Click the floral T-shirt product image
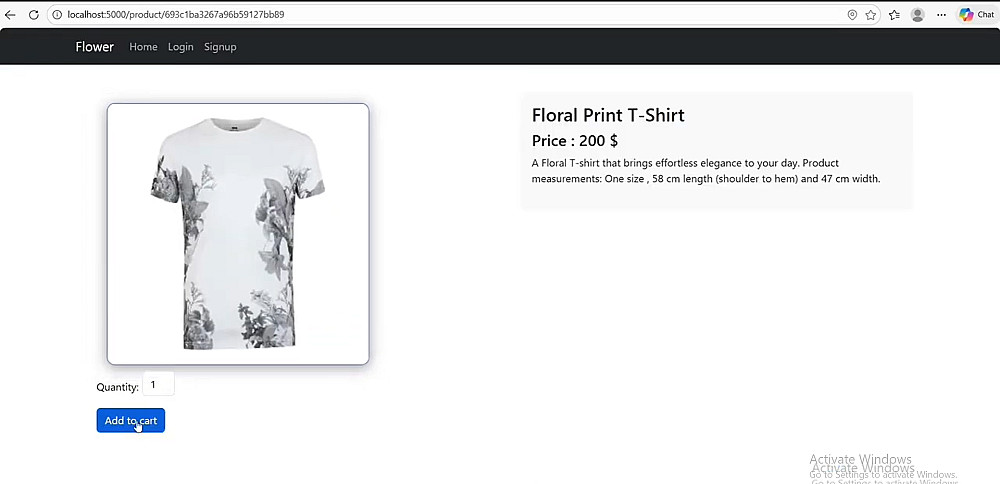 pos(238,234)
